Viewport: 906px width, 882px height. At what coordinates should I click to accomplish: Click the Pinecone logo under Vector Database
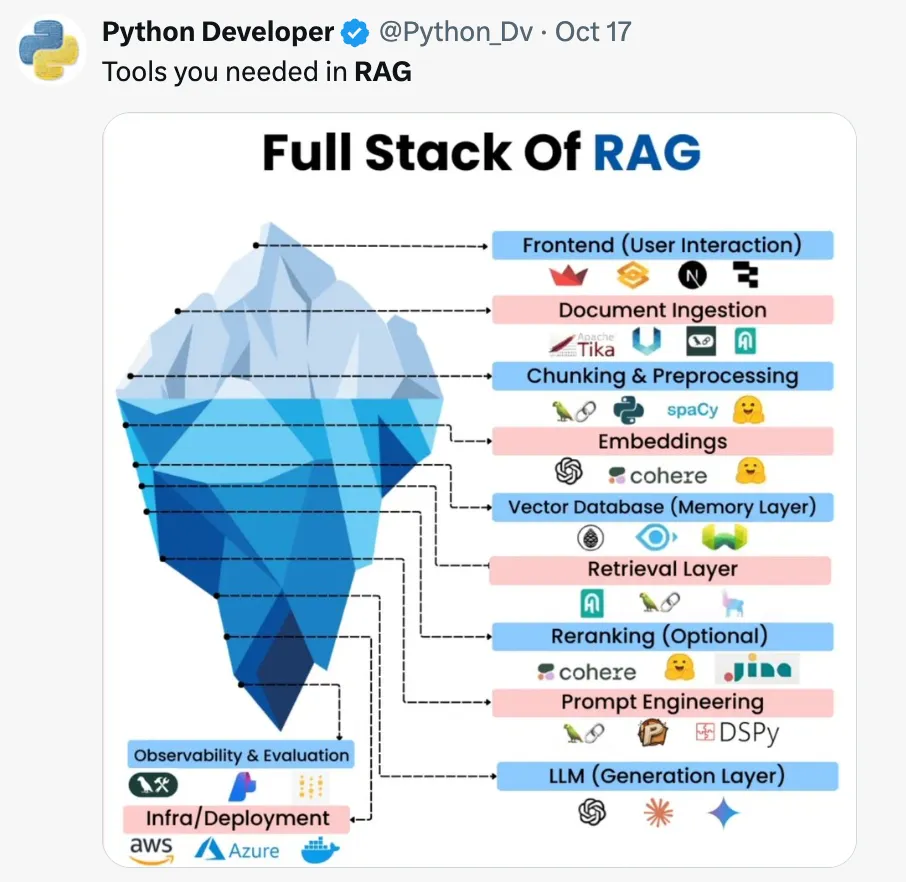tap(591, 538)
